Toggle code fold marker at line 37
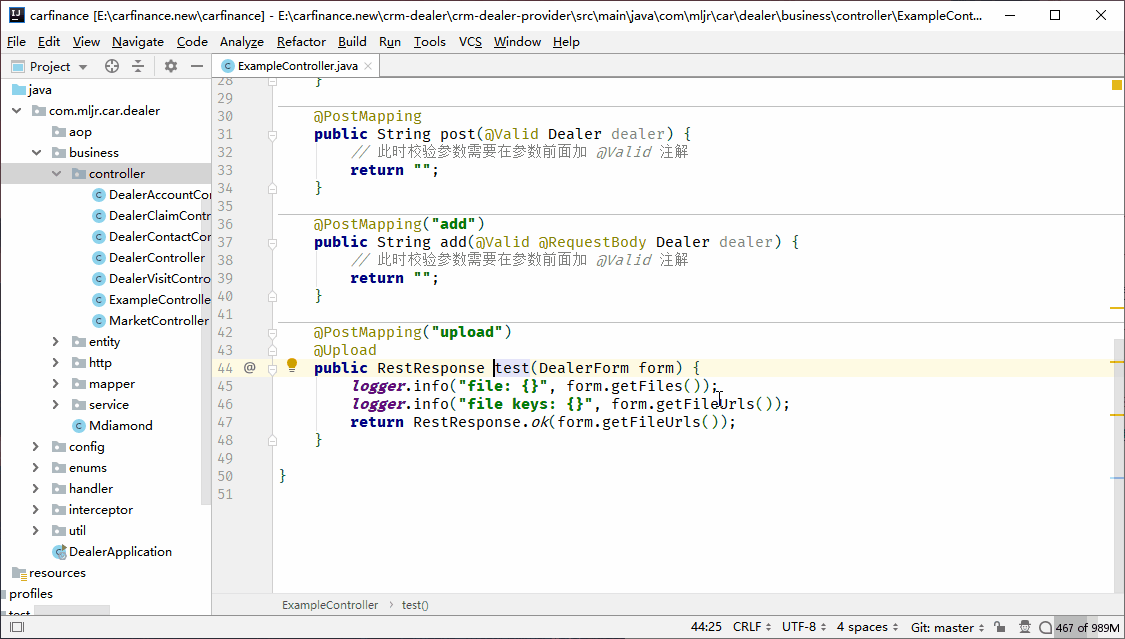1125x639 pixels. (x=272, y=242)
